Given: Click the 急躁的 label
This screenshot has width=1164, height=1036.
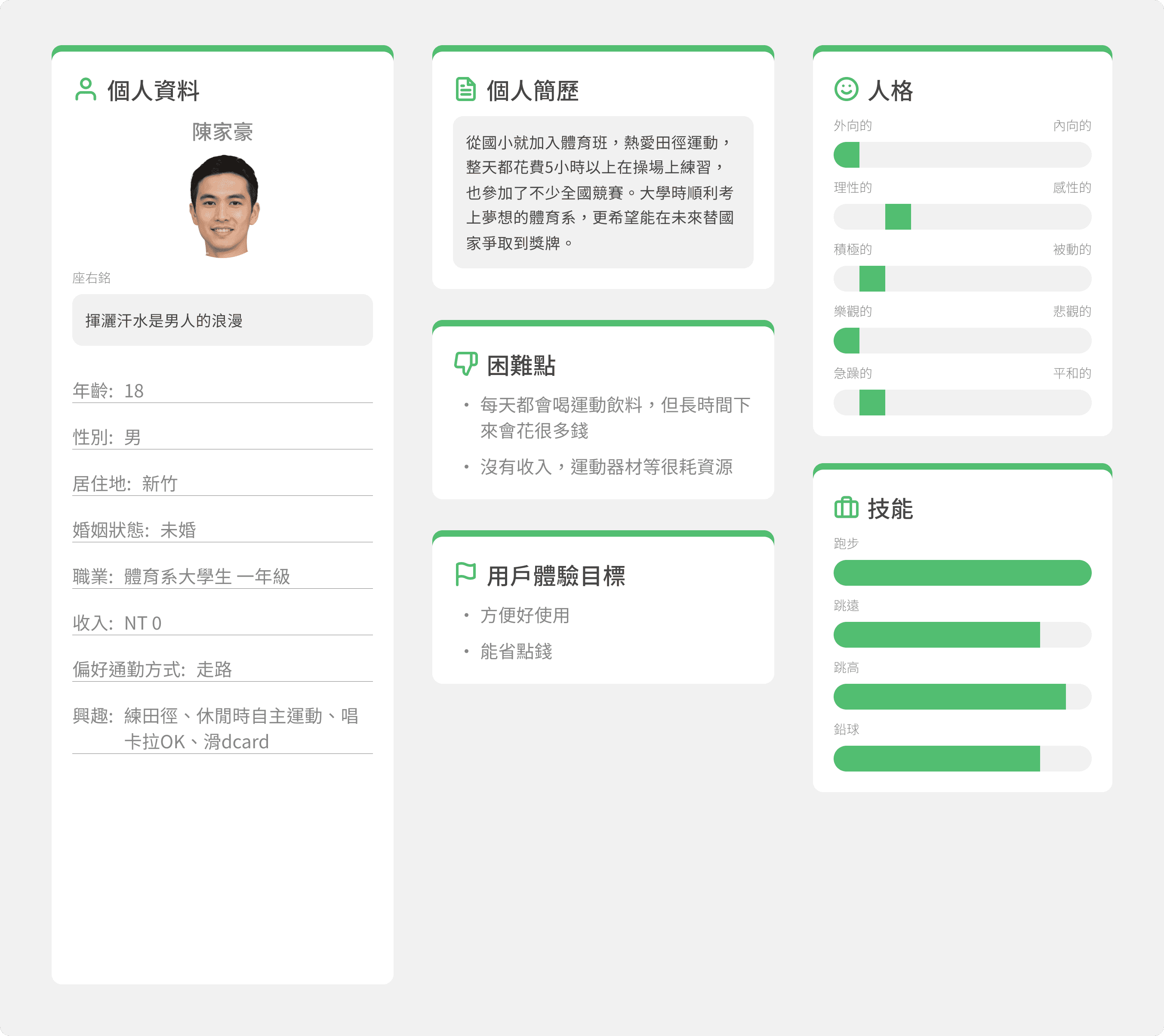Looking at the screenshot, I should pyautogui.click(x=853, y=373).
